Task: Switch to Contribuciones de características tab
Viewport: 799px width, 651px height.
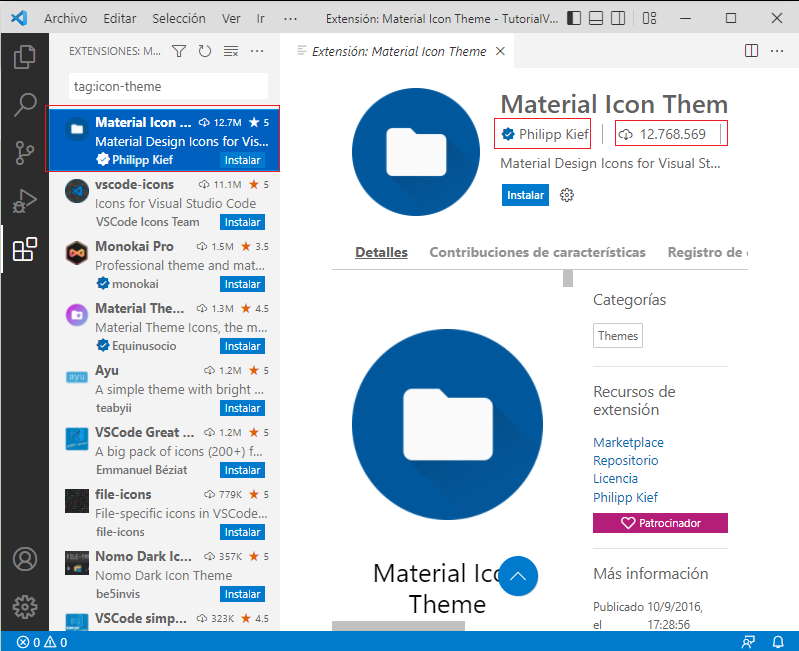Action: click(537, 252)
